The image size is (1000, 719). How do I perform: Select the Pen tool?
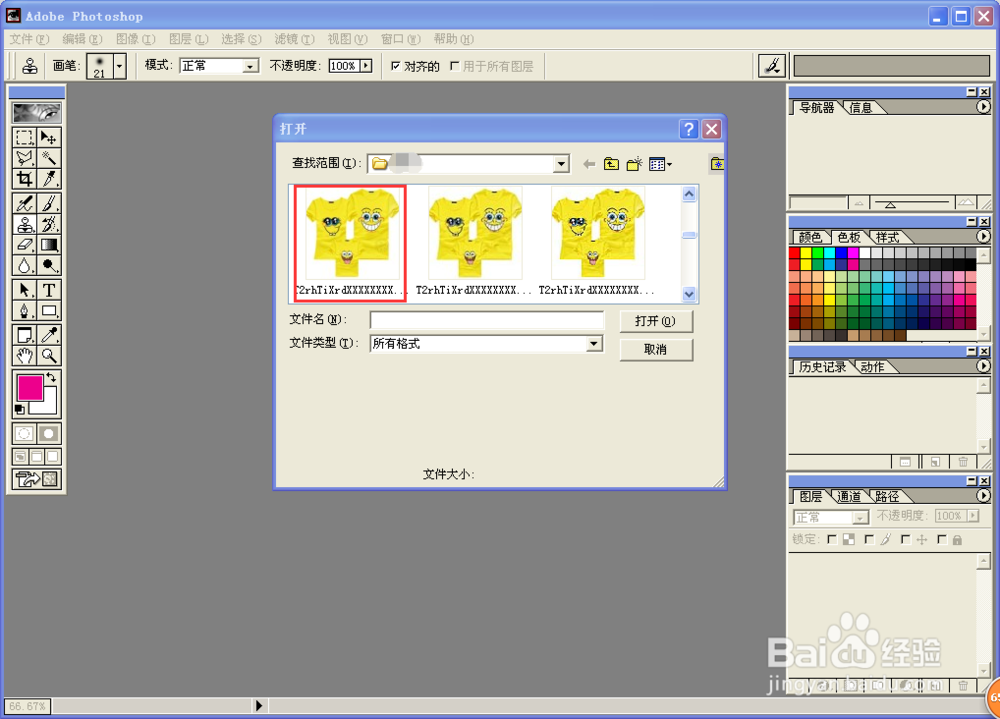[x=25, y=311]
